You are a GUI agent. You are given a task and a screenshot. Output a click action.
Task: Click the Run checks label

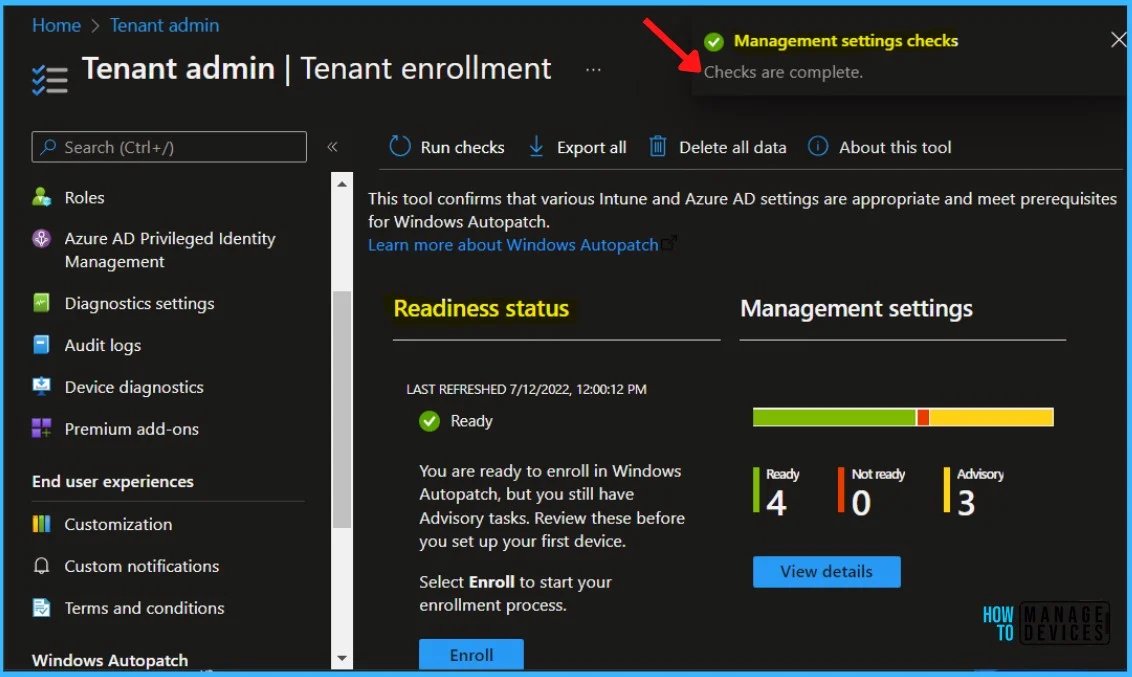click(462, 147)
